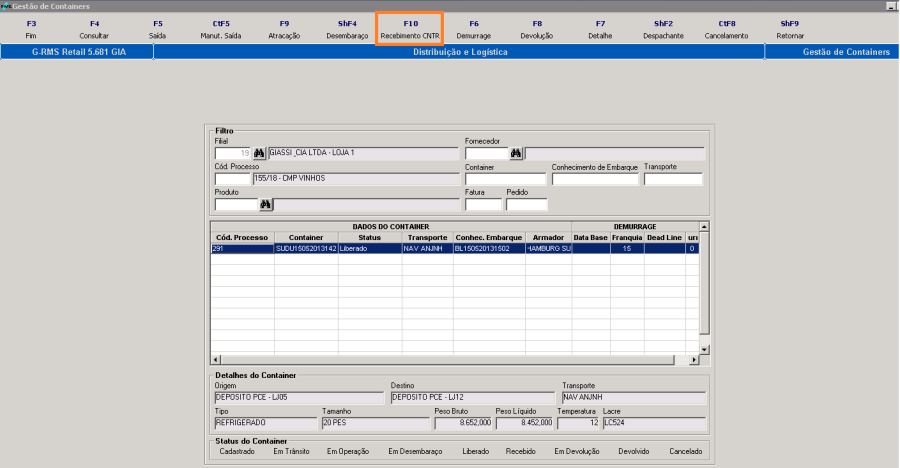Screen dimensions: 900x468
Task: Open the Filial lookup binoculars icon
Action: click(259, 153)
